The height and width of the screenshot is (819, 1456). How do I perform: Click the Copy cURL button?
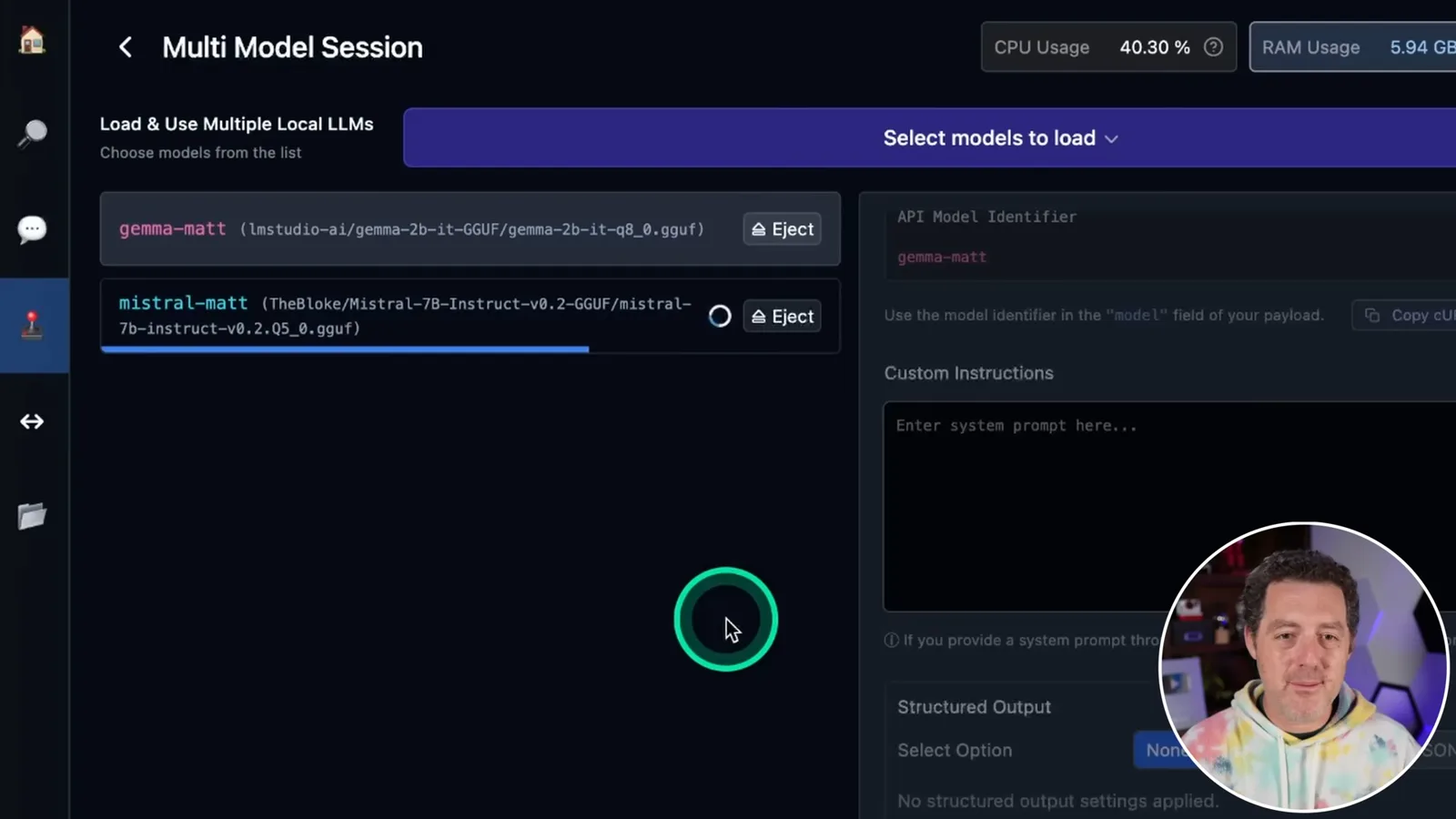pos(1404,315)
